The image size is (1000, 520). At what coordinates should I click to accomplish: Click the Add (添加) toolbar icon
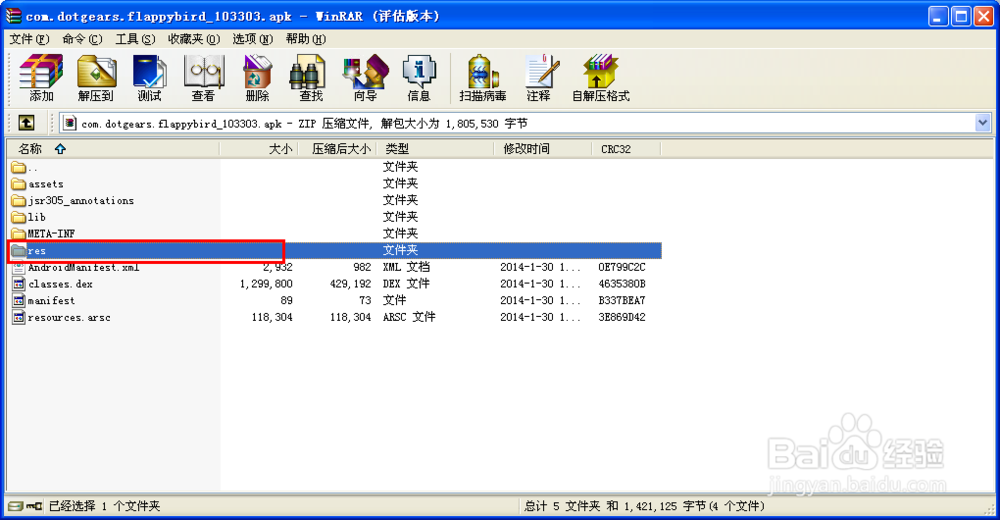[x=41, y=78]
